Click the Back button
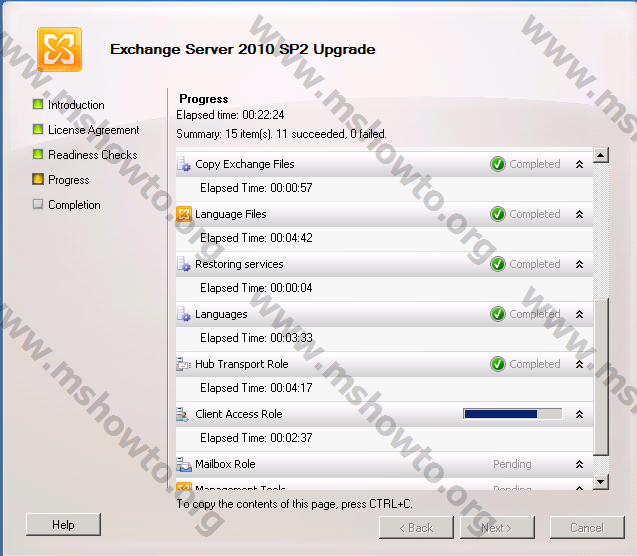637x556 pixels. (416, 528)
